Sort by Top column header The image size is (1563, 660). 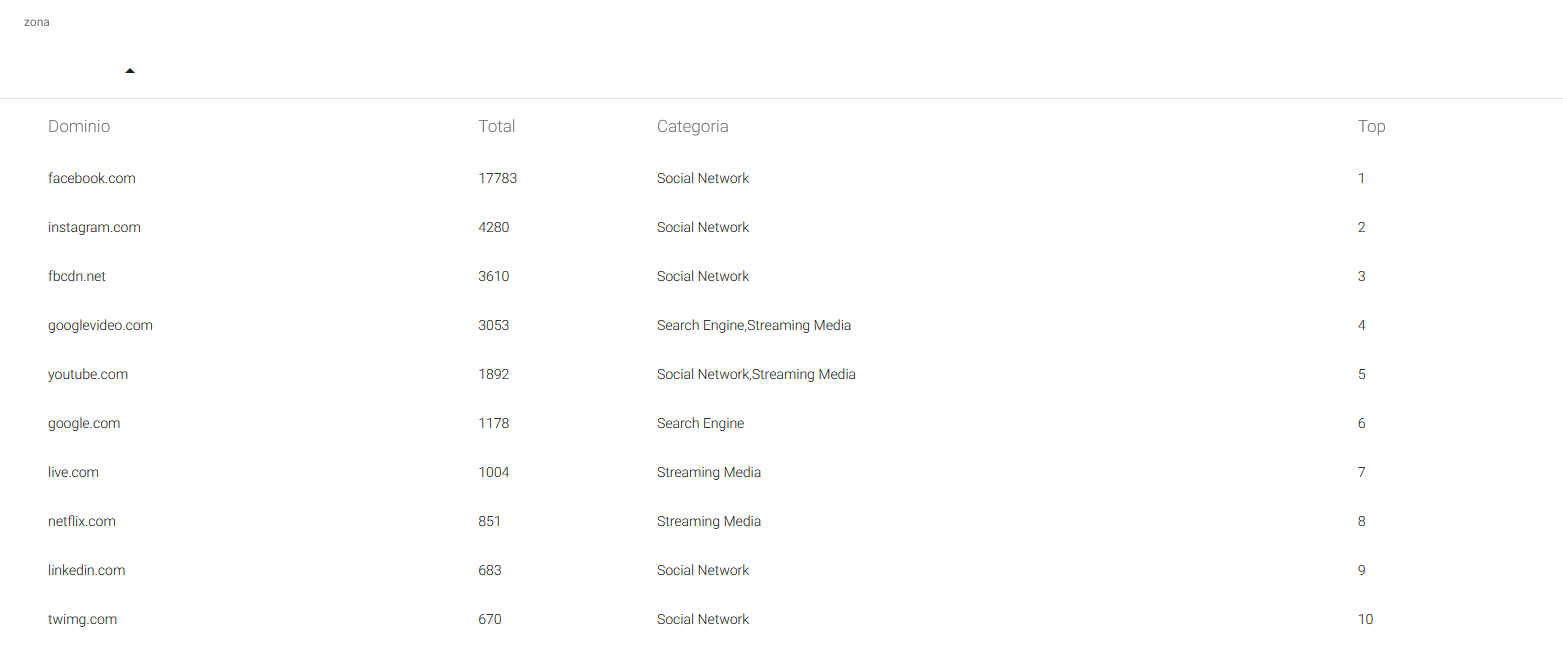point(1372,126)
